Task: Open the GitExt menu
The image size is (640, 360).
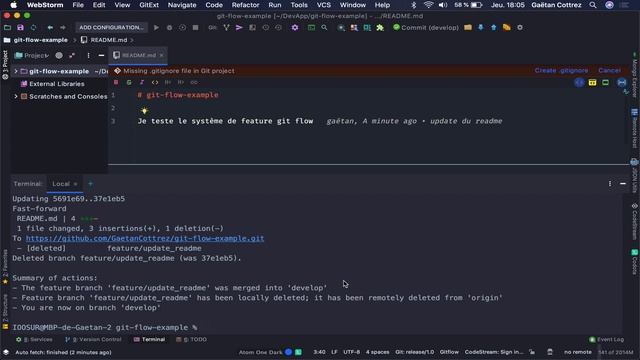Action: point(149,5)
